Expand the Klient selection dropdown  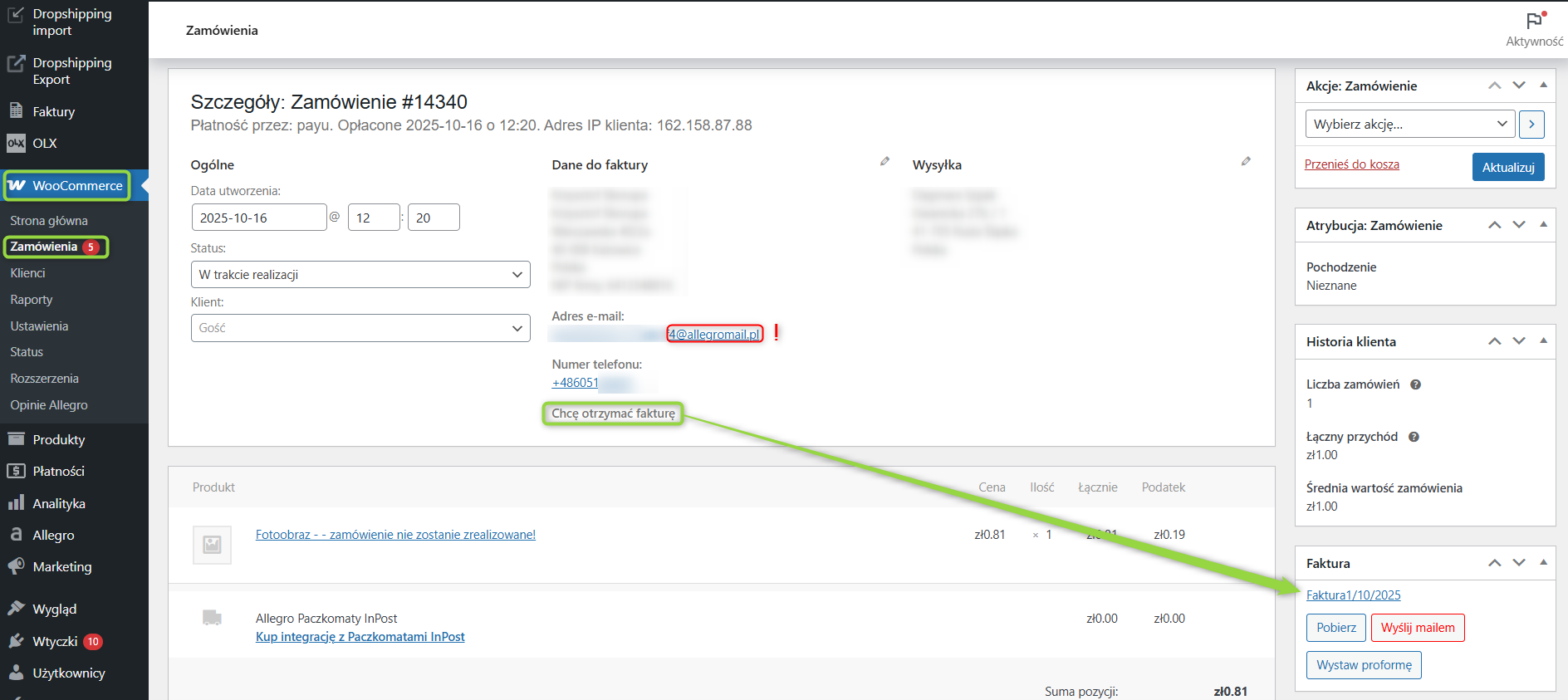pos(360,328)
